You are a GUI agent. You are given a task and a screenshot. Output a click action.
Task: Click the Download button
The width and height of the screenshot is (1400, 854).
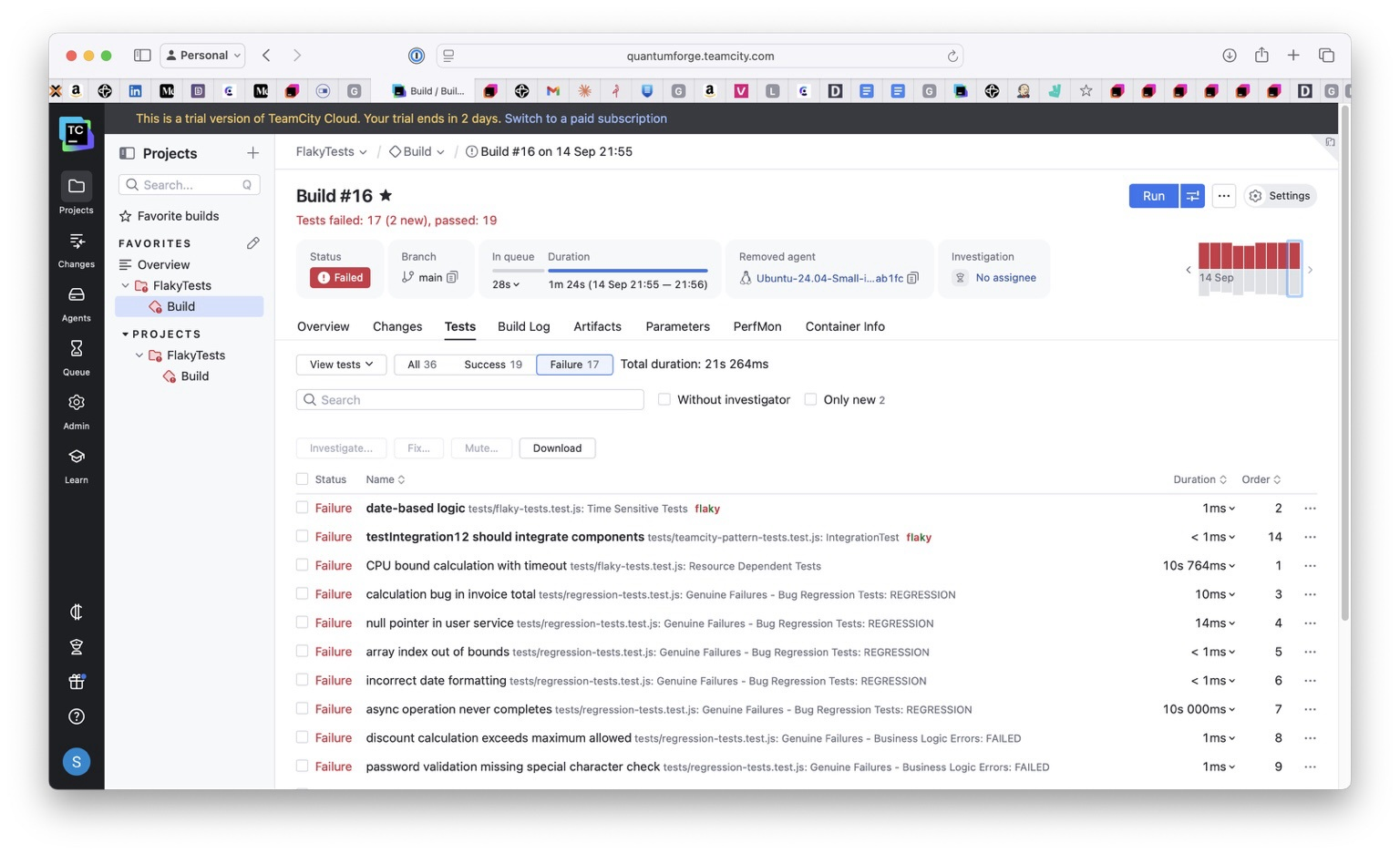click(557, 448)
